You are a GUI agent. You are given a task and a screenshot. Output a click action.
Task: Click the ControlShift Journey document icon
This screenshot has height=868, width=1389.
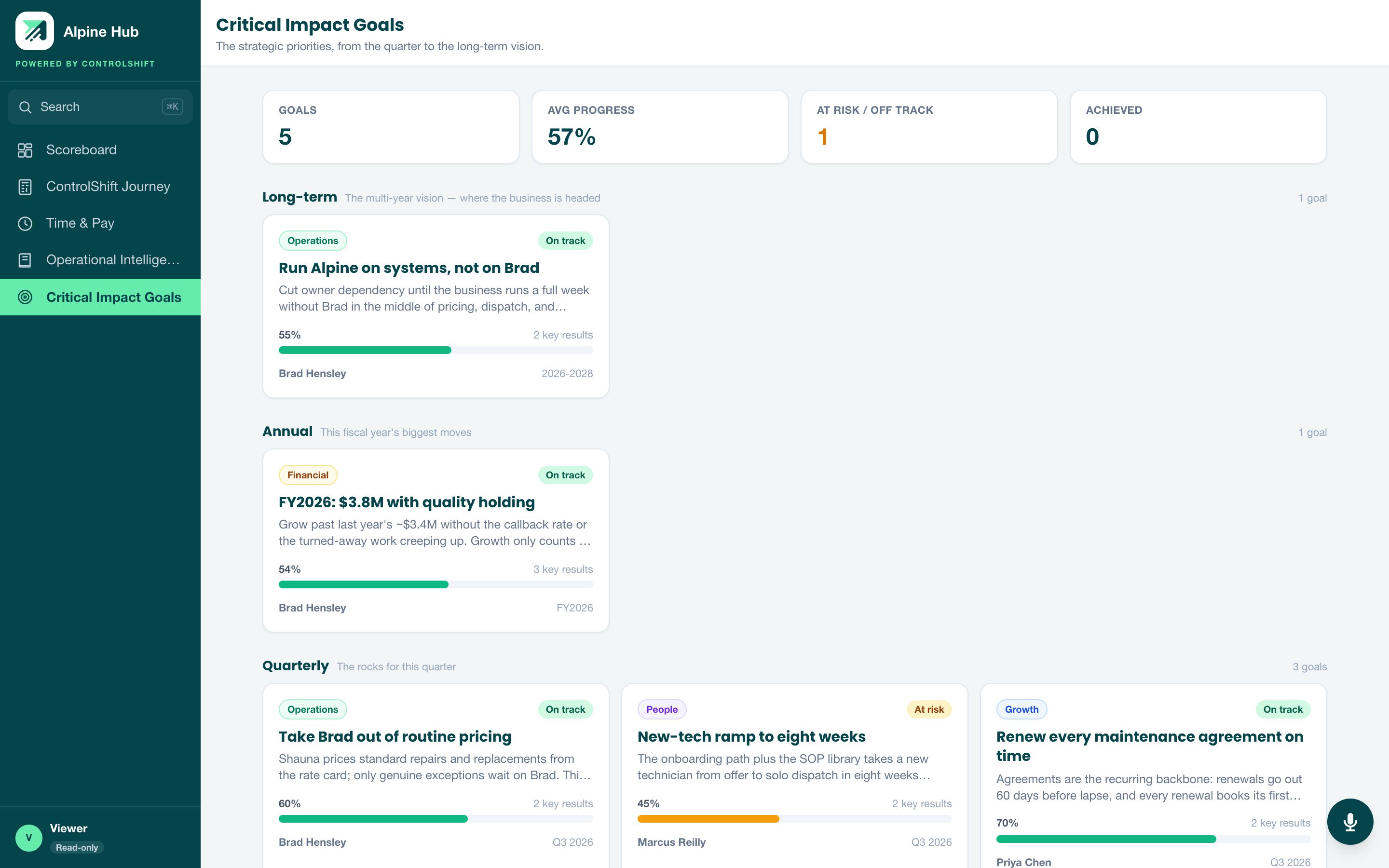coord(25,187)
